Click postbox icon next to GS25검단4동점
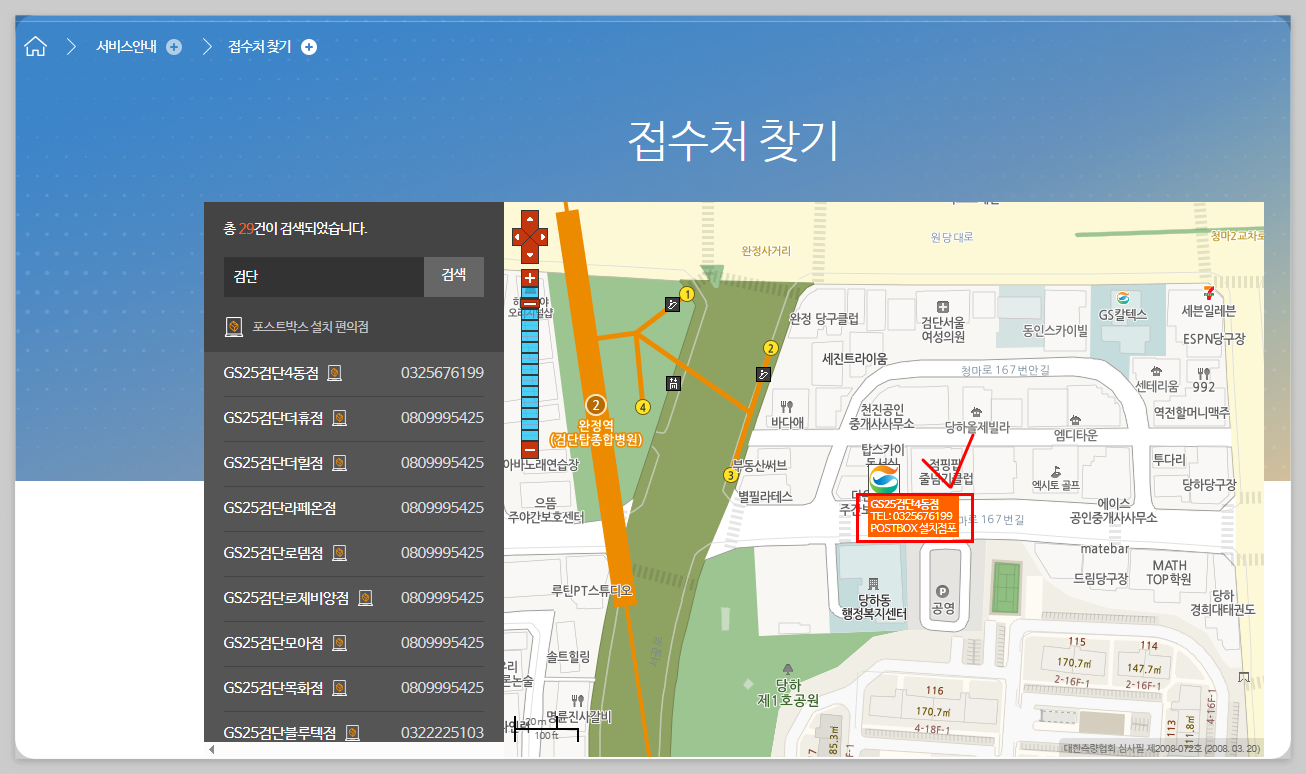This screenshot has height=774, width=1306. click(x=335, y=373)
